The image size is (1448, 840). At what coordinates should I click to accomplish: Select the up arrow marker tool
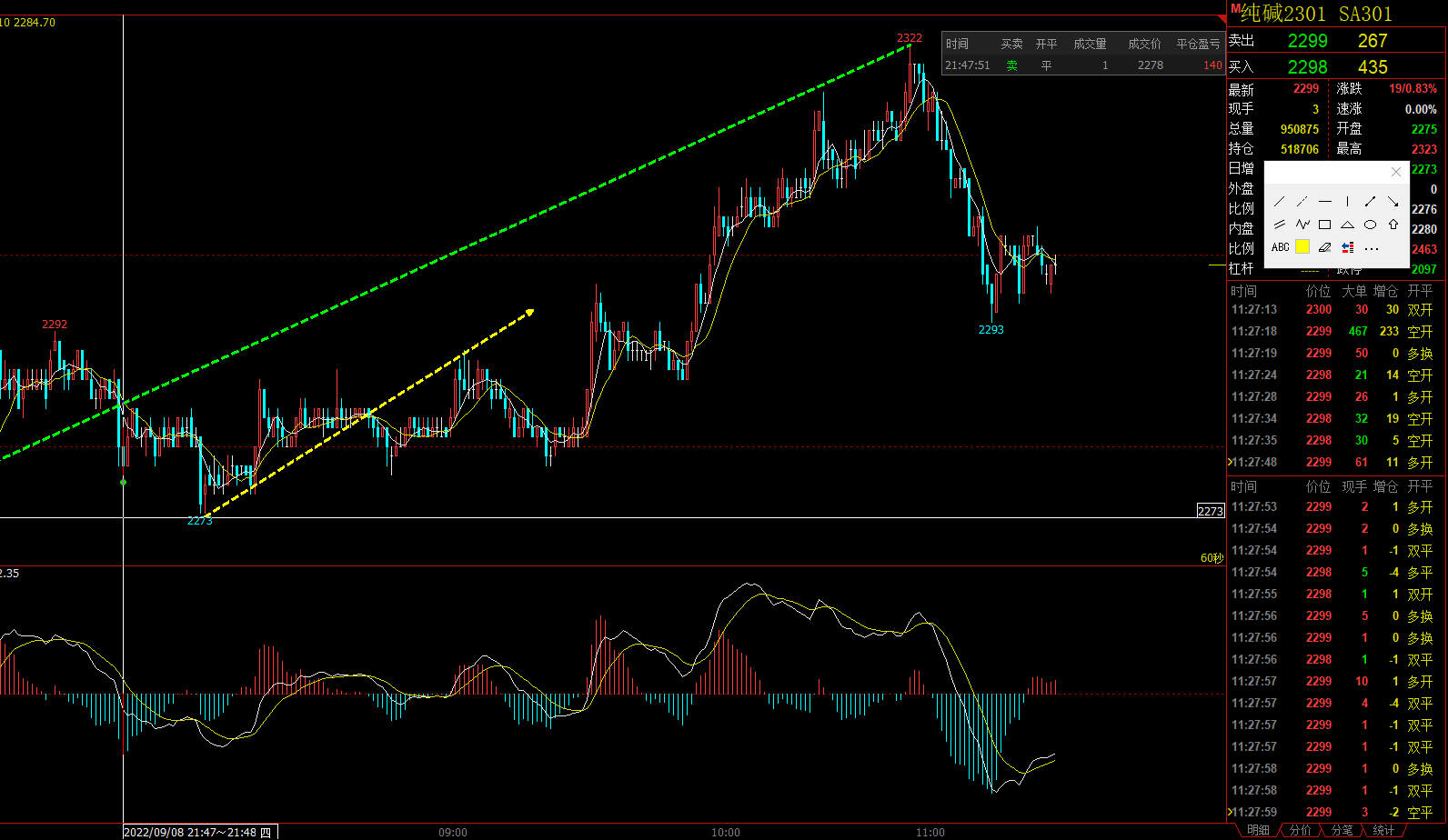click(1393, 225)
